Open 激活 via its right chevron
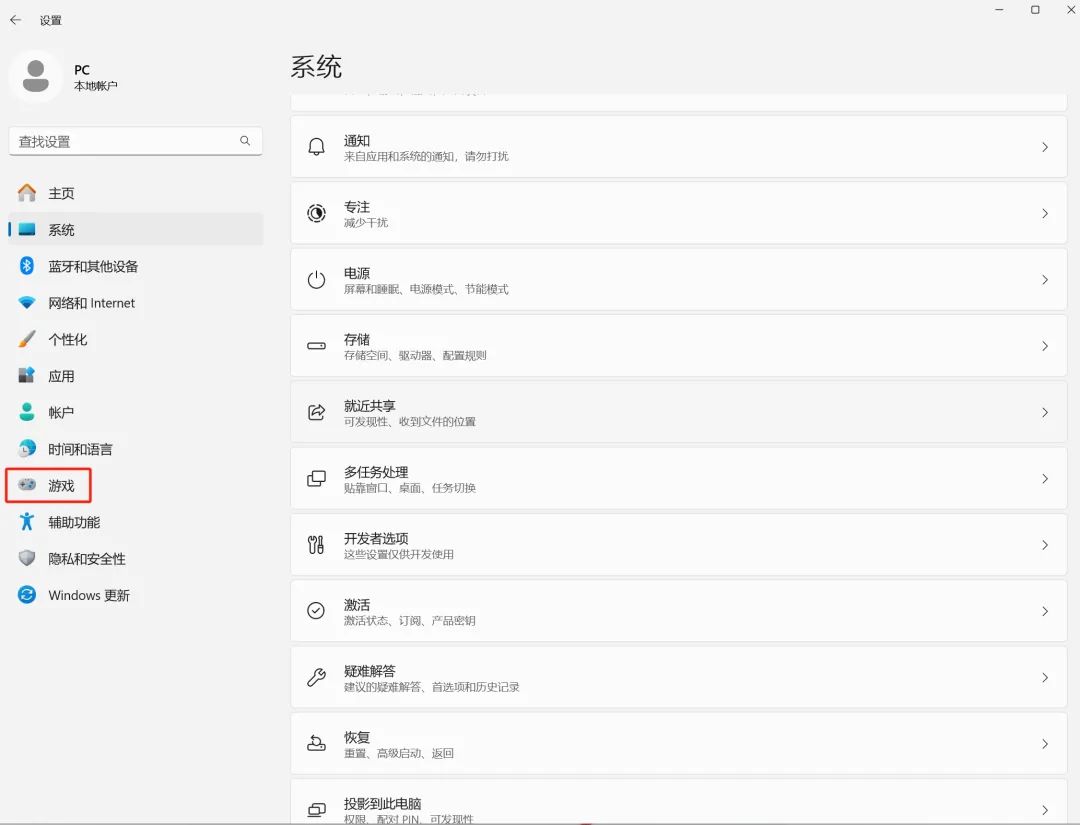This screenshot has width=1080, height=825. click(1045, 611)
